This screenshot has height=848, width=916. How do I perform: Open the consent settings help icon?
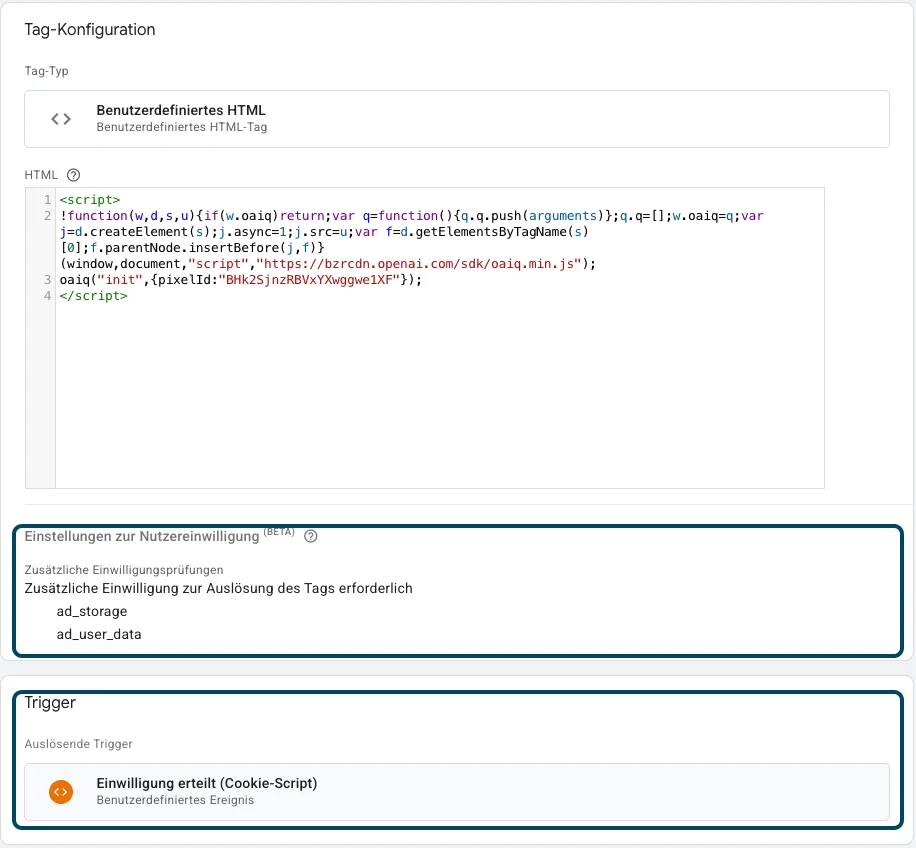click(311, 536)
